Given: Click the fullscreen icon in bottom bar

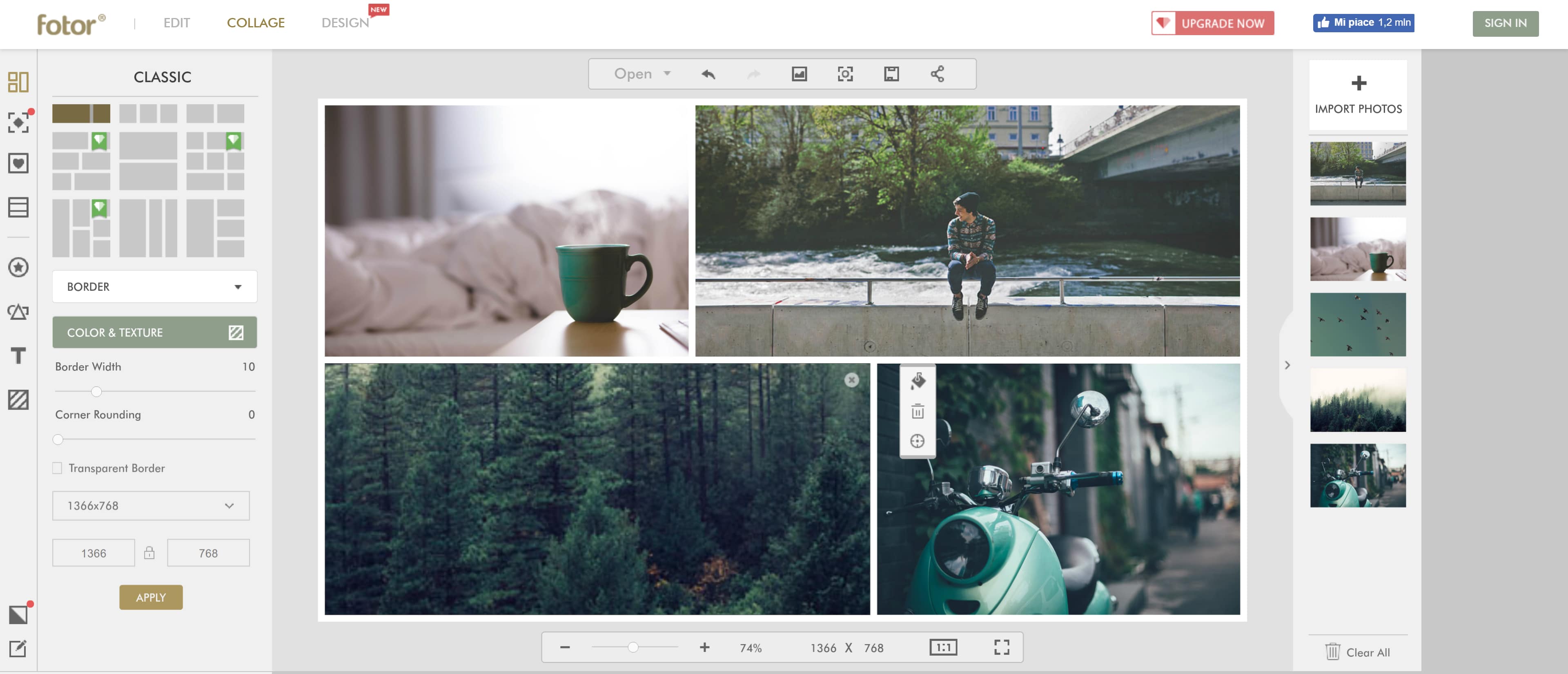Looking at the screenshot, I should tap(1001, 647).
